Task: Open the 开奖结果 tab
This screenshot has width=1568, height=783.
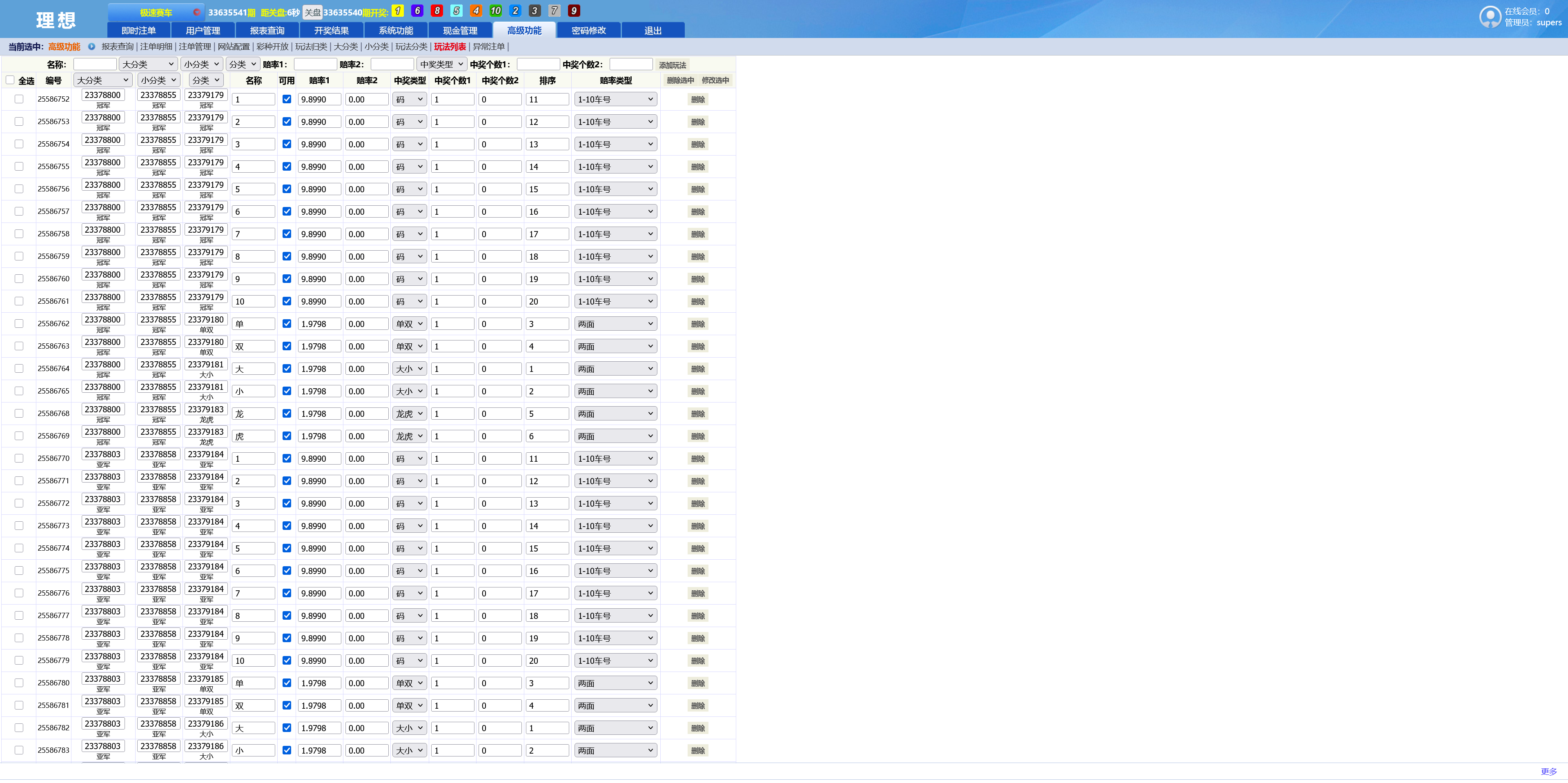Action: tap(331, 31)
